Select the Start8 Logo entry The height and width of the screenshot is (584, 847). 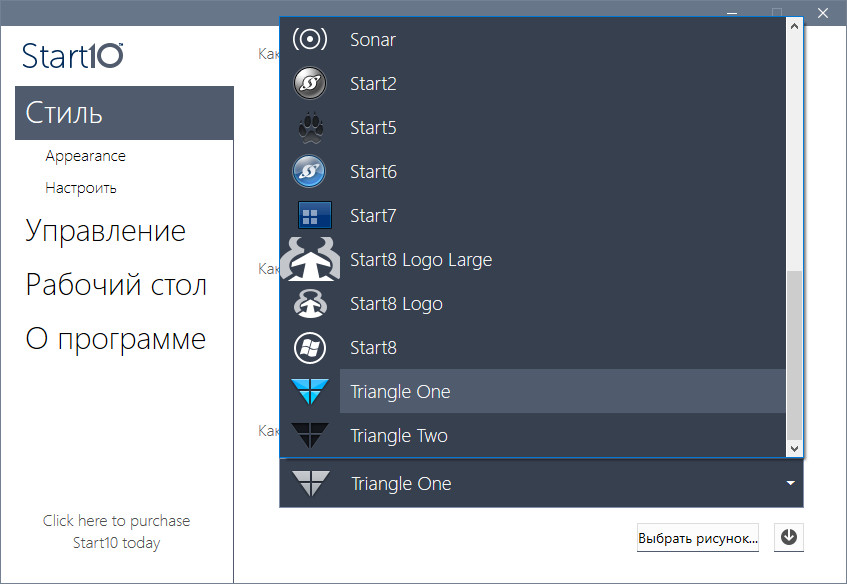pyautogui.click(x=533, y=304)
